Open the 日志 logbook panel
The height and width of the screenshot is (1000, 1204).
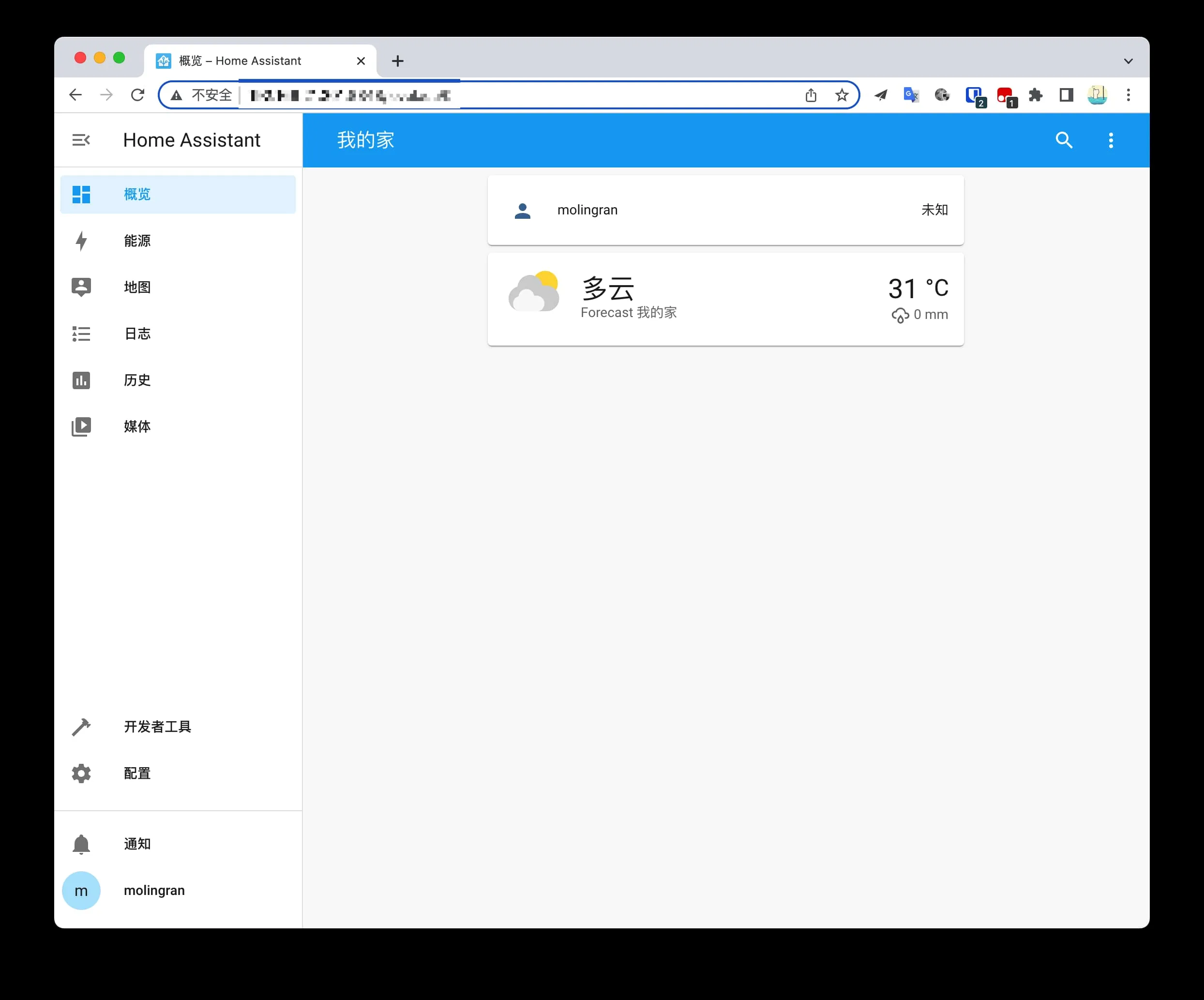[x=137, y=333]
